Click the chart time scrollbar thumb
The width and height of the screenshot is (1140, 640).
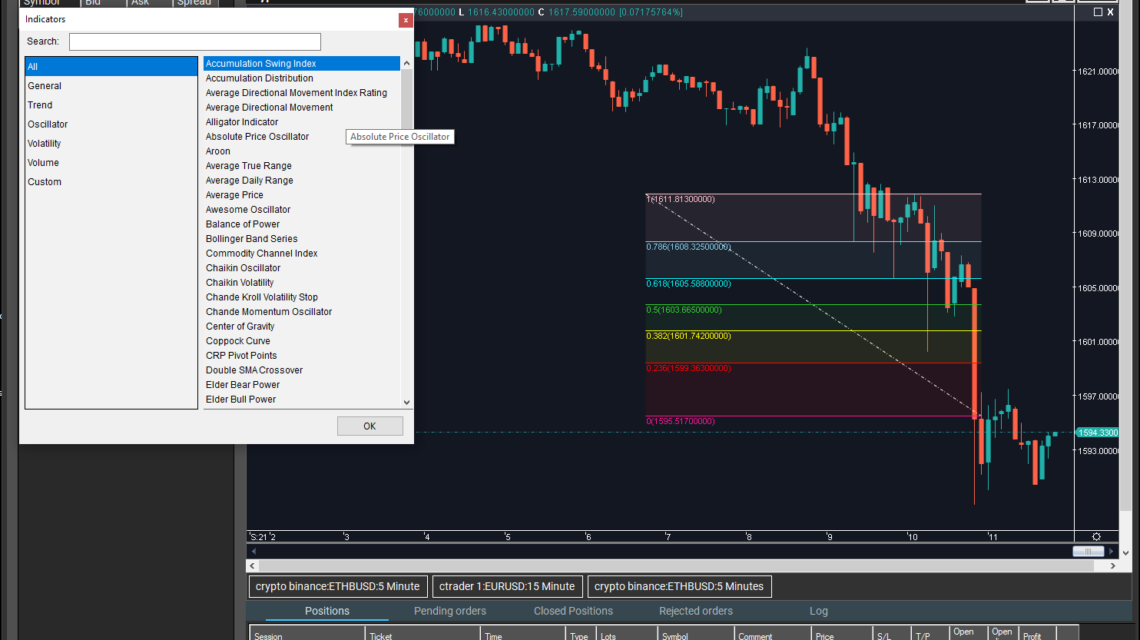1087,551
